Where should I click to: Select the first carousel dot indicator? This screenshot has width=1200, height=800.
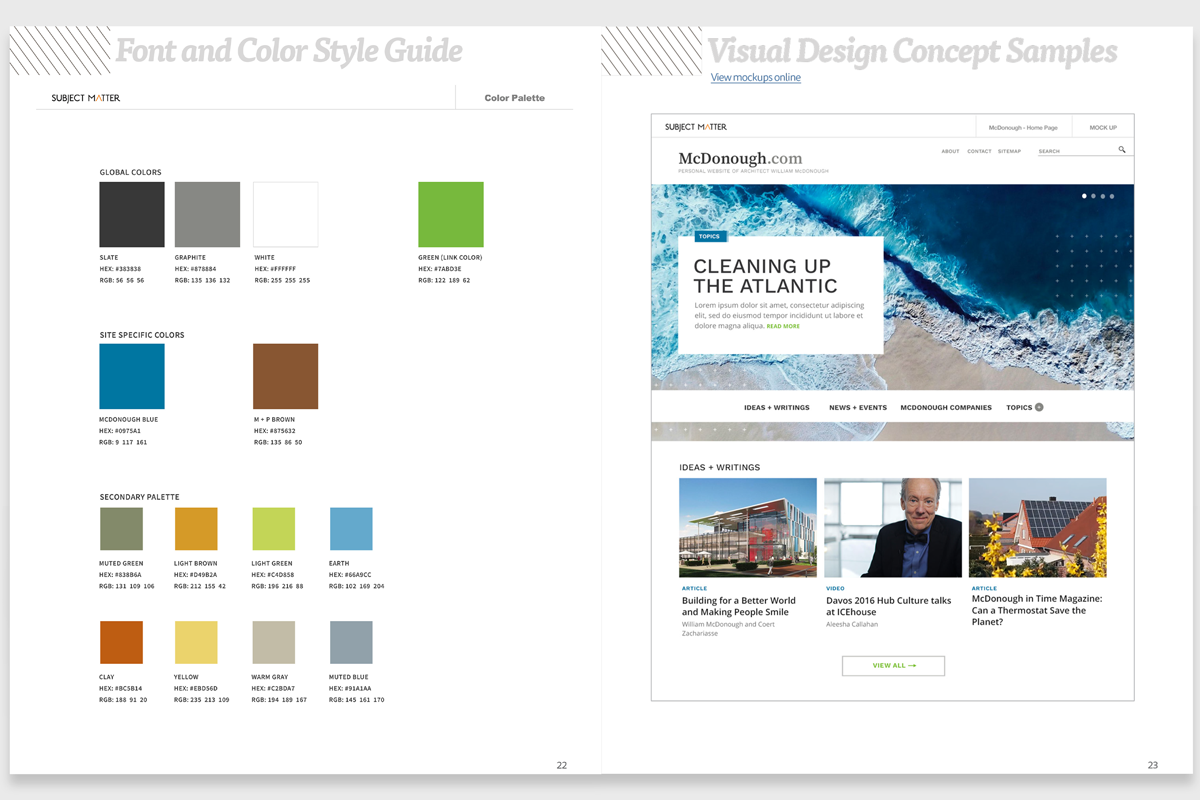point(1084,196)
